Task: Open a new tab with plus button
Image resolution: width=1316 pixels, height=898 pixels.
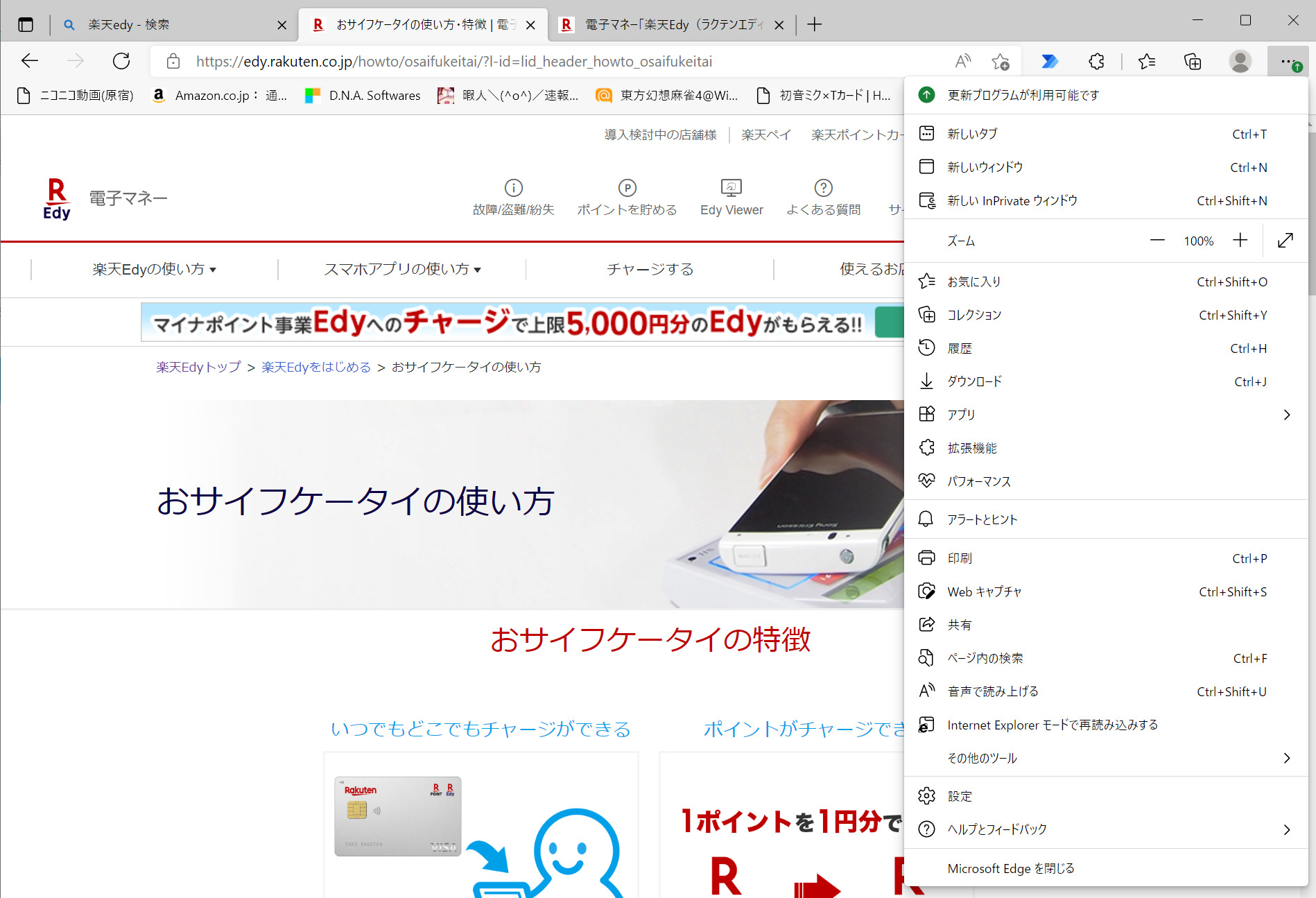Action: pyautogui.click(x=815, y=25)
